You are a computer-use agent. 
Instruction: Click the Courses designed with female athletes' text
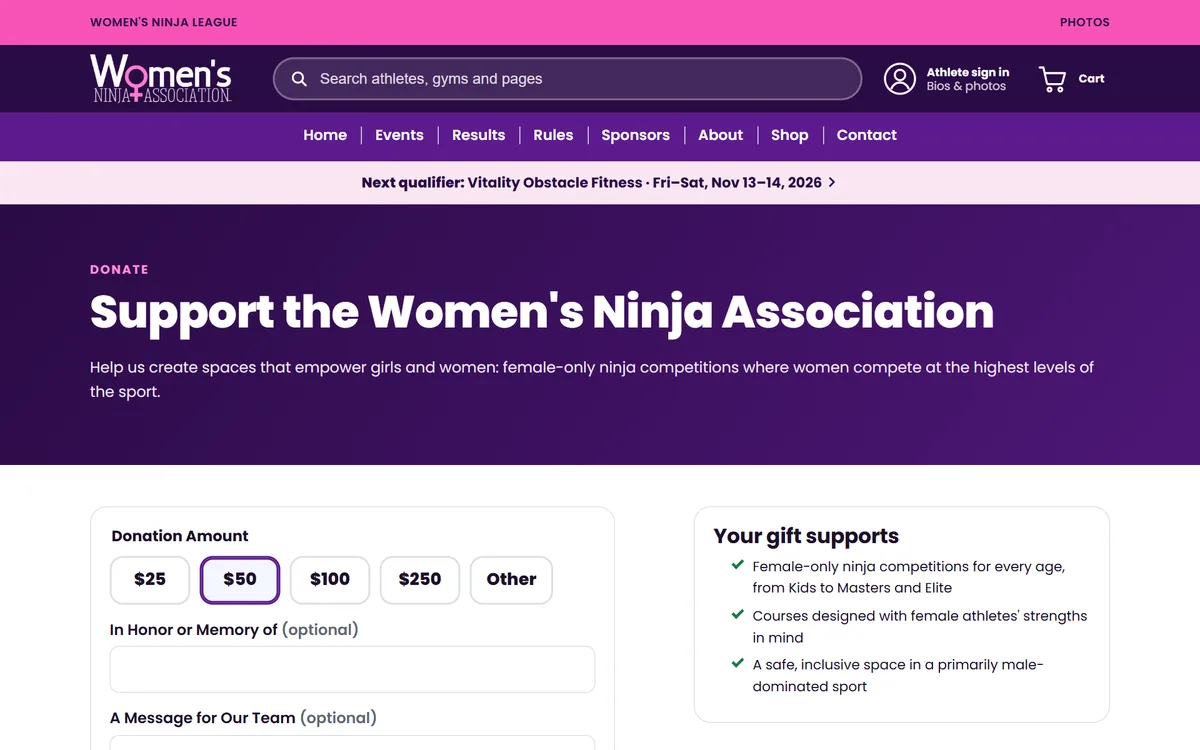tap(920, 627)
